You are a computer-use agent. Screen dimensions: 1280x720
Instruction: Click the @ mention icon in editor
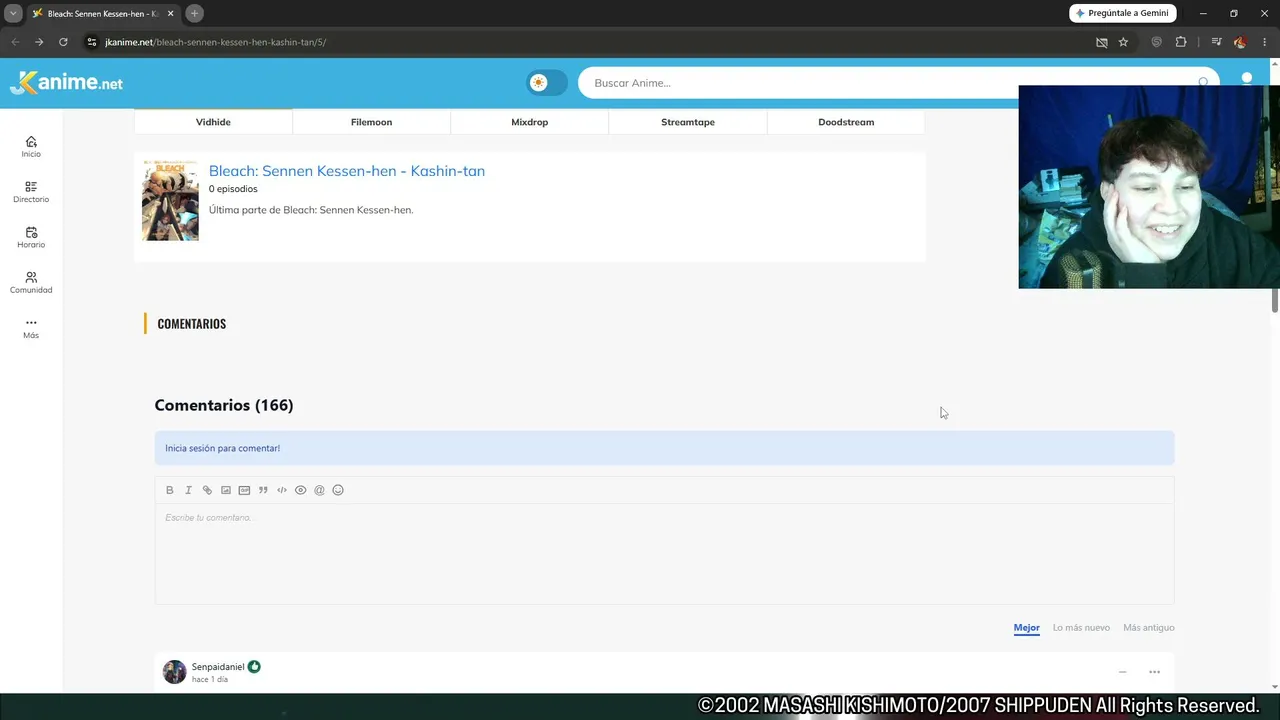tap(319, 490)
